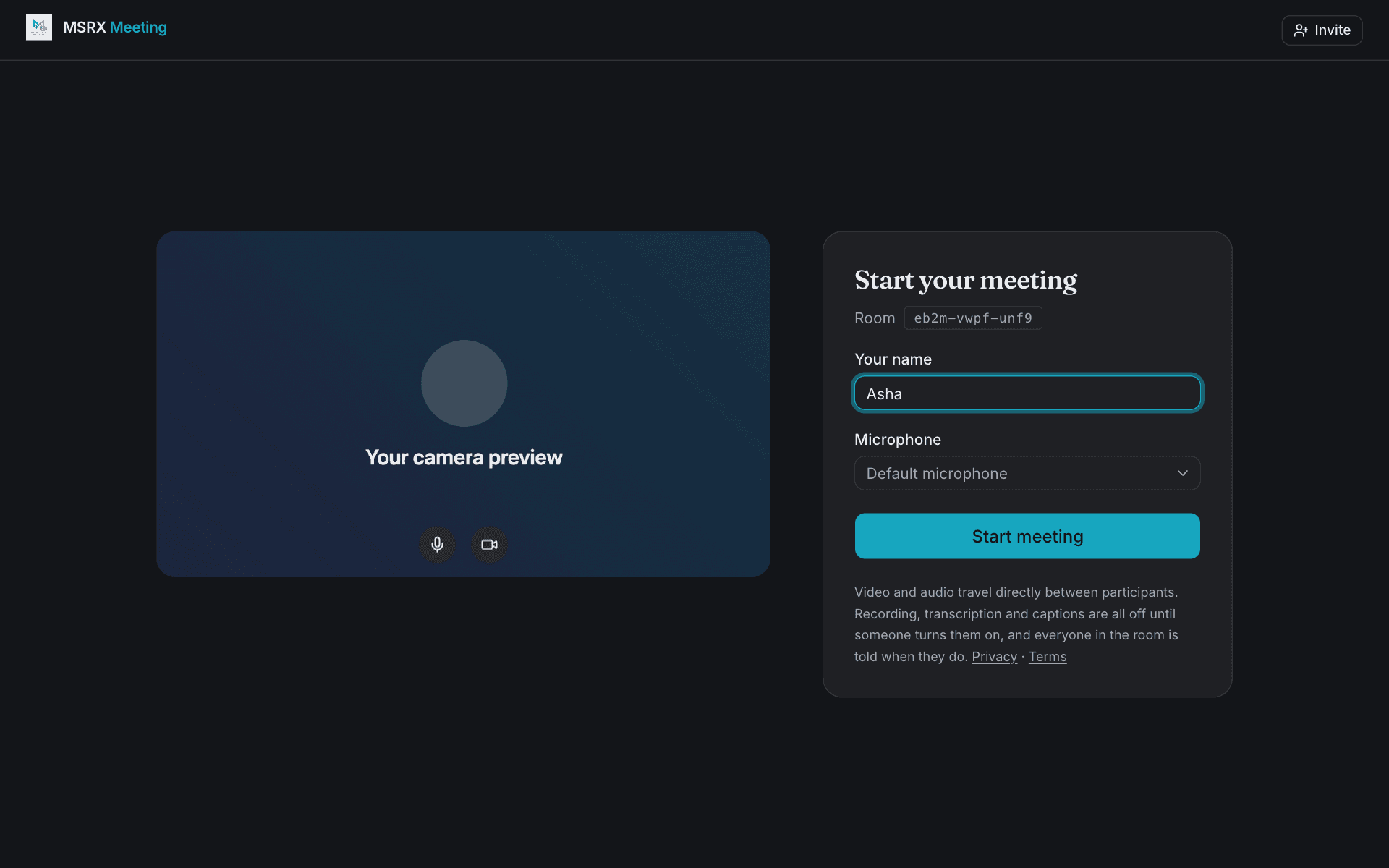Click the MSRX logo icon
Viewport: 1389px width, 868px height.
coord(39,27)
